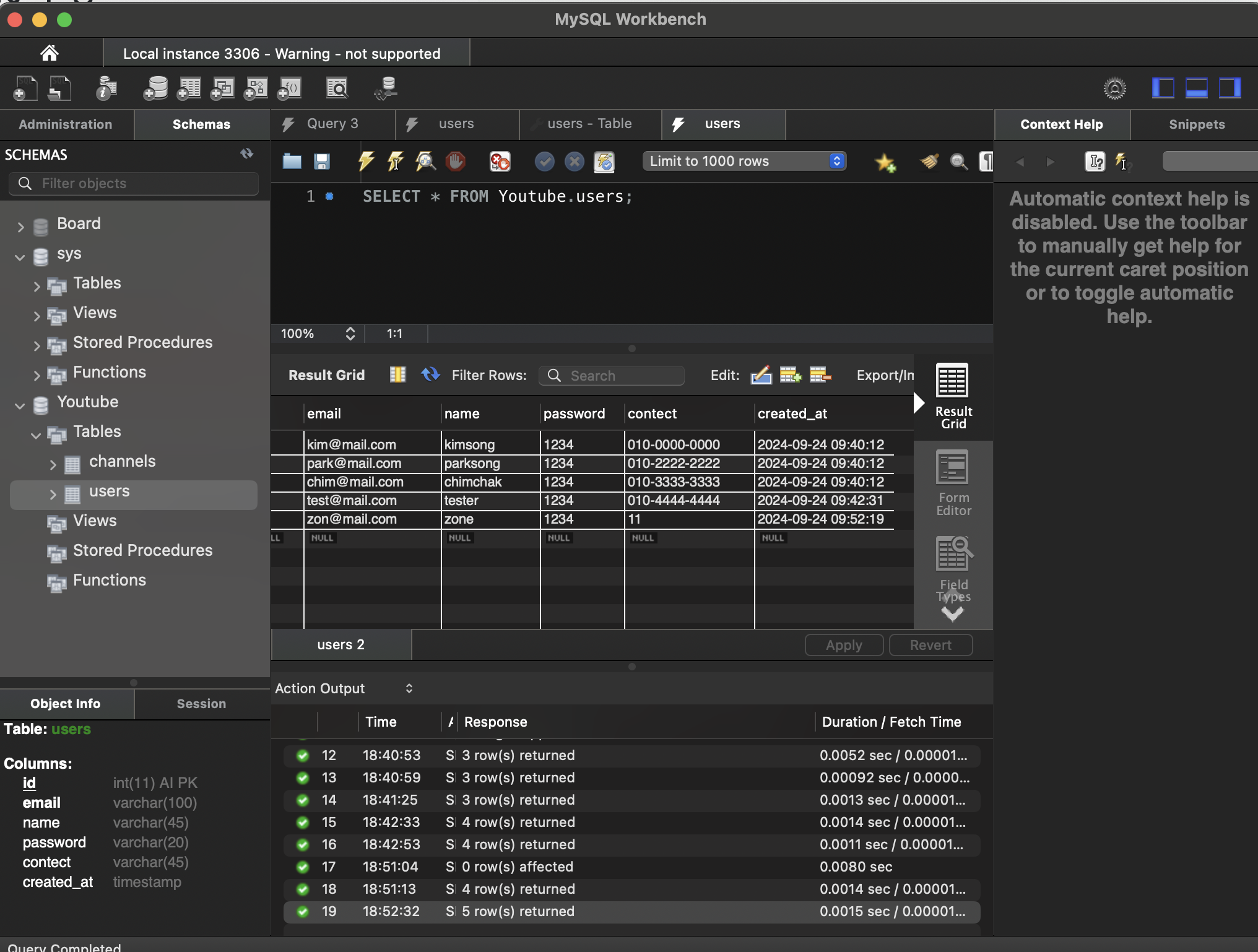This screenshot has height=952, width=1258.
Task: Toggle the right sidebar panel visibility
Action: pyautogui.click(x=1230, y=88)
